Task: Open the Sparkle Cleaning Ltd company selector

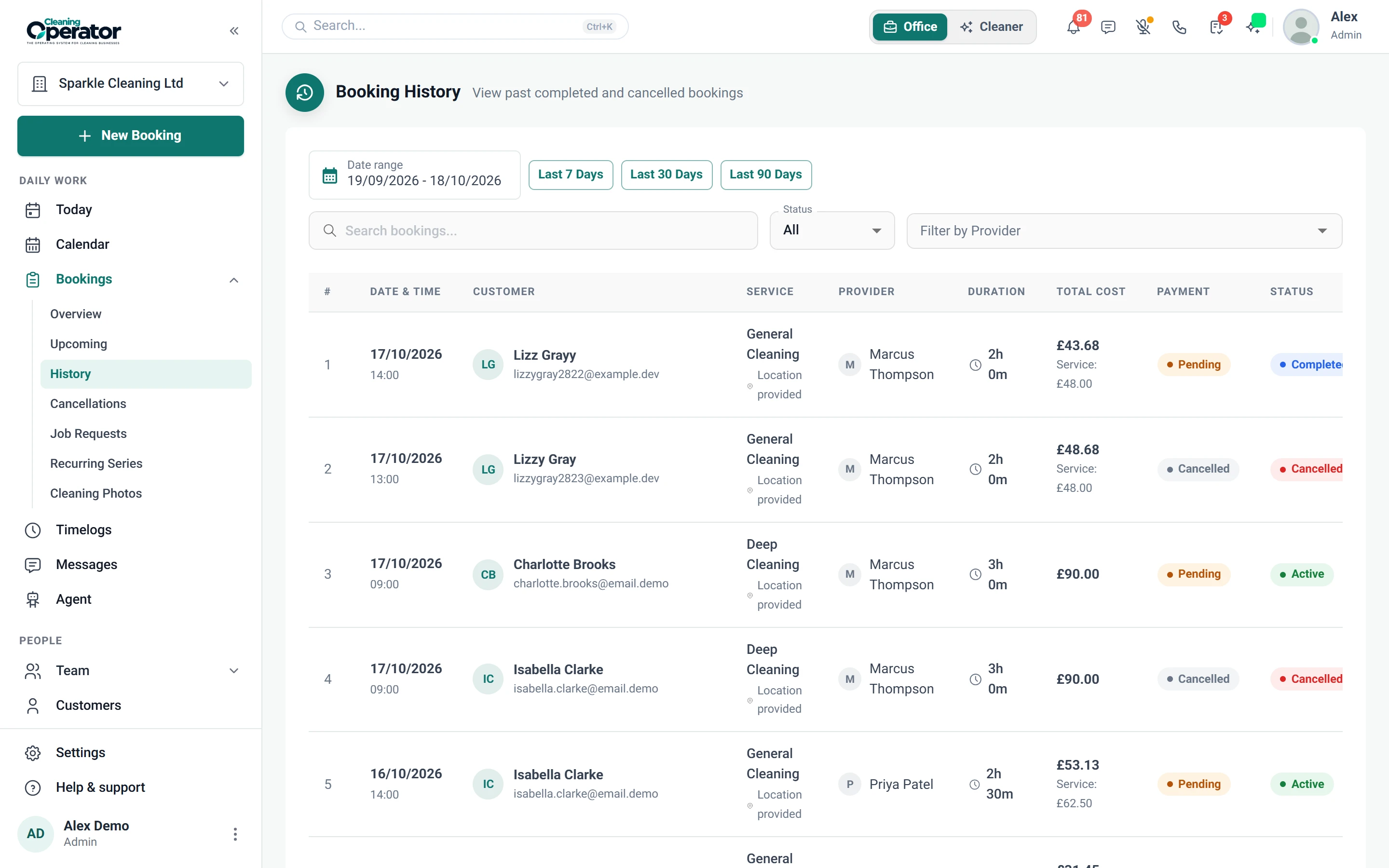Action: pyautogui.click(x=131, y=84)
